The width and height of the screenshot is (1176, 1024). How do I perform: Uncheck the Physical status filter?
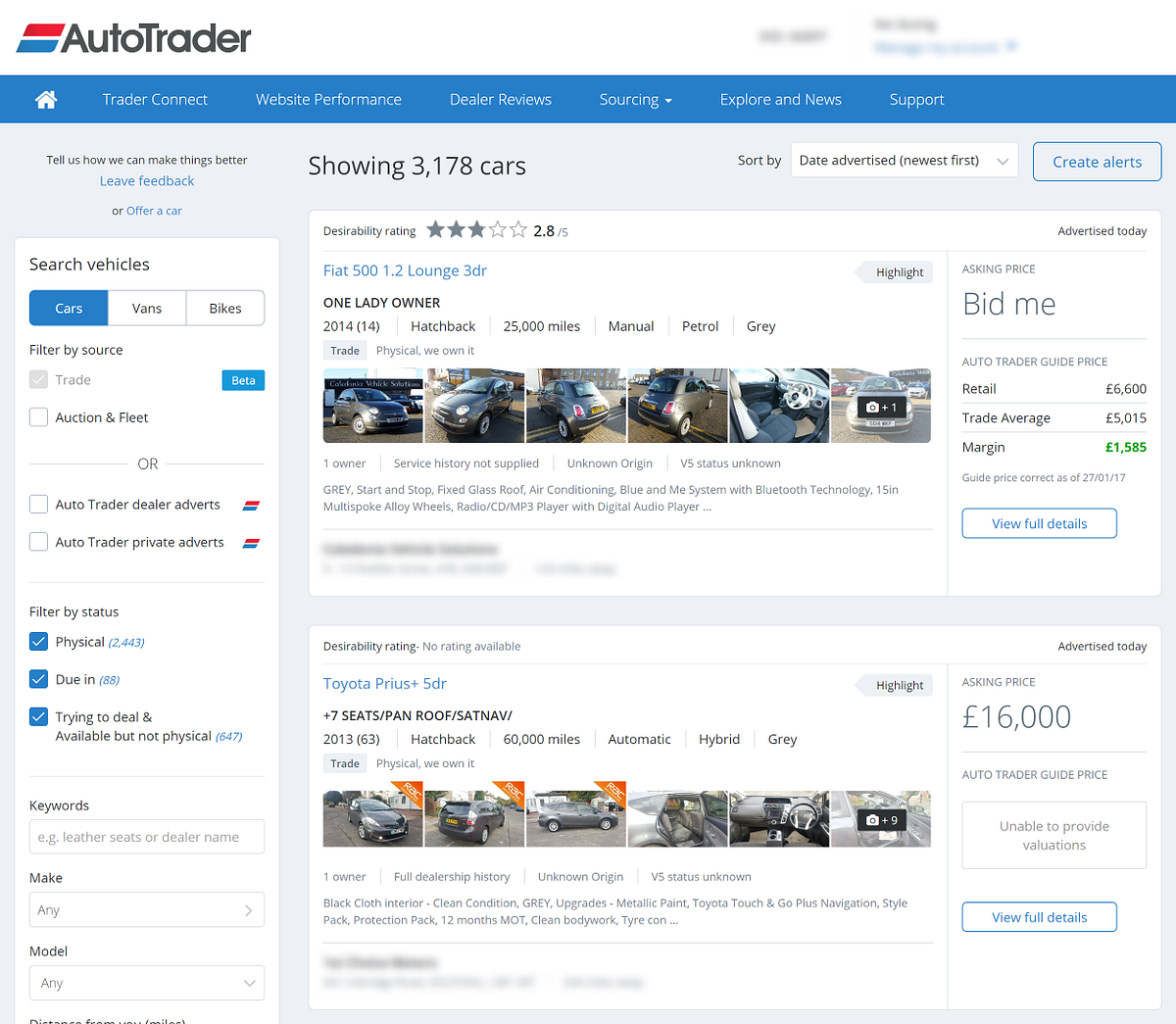point(37,641)
